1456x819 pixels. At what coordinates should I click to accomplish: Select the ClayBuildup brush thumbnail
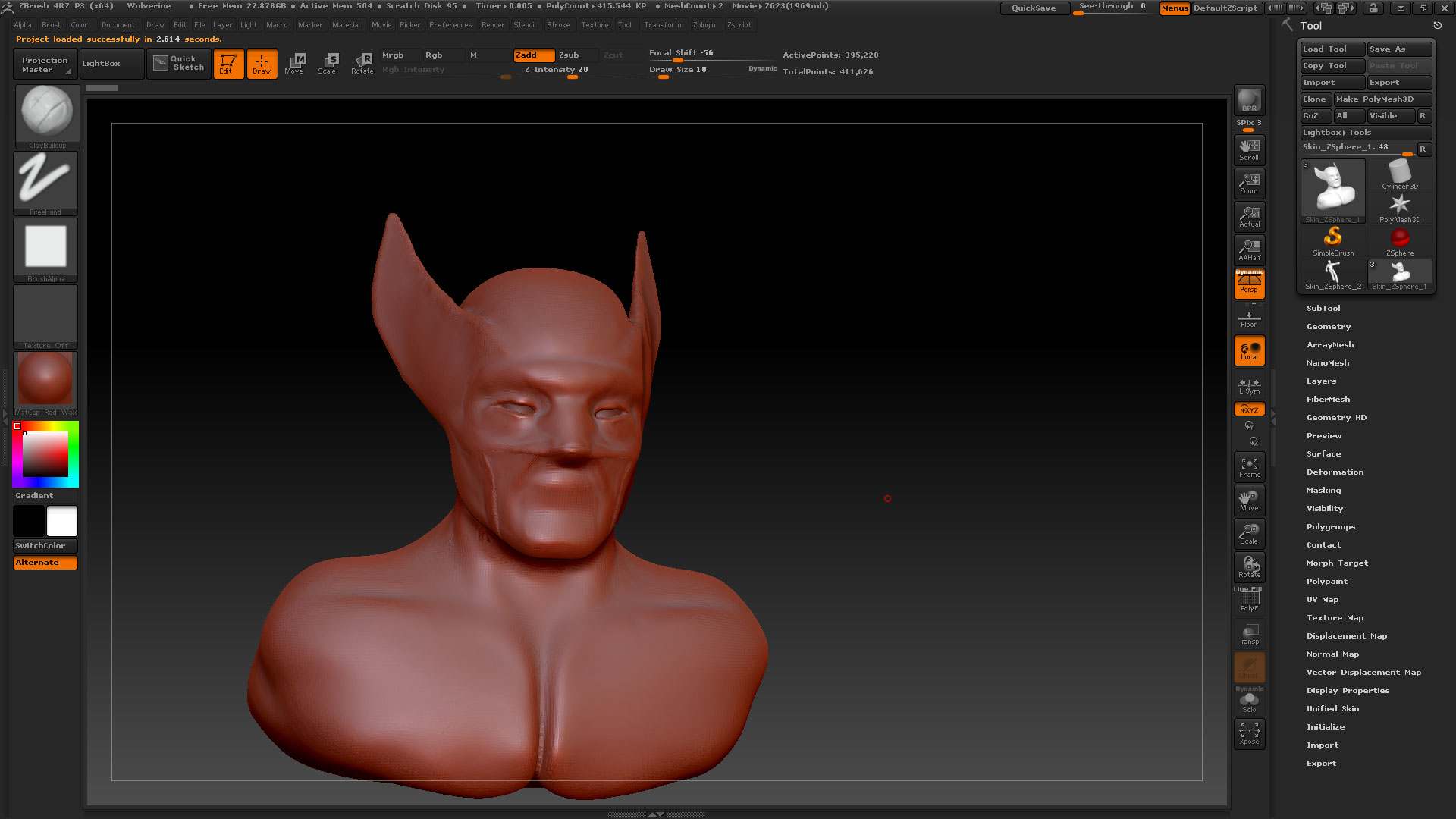[46, 116]
